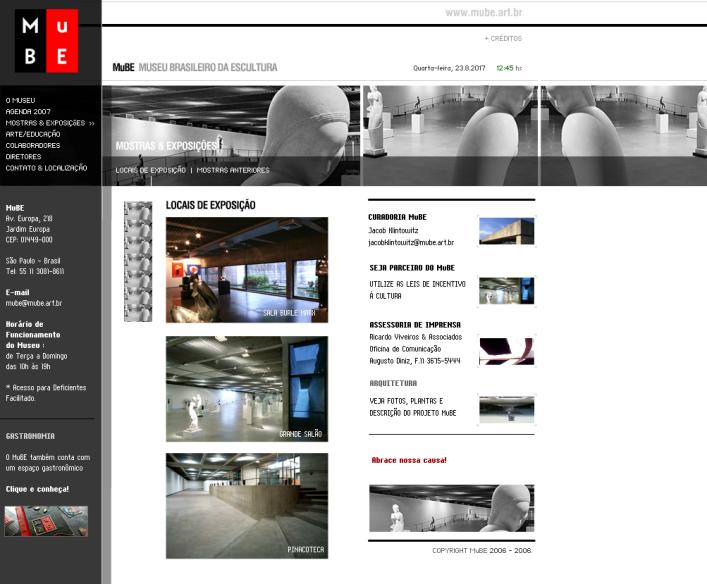Click the sculpture banner below Abrace nossa causa
707x584 pixels.
[x=452, y=508]
